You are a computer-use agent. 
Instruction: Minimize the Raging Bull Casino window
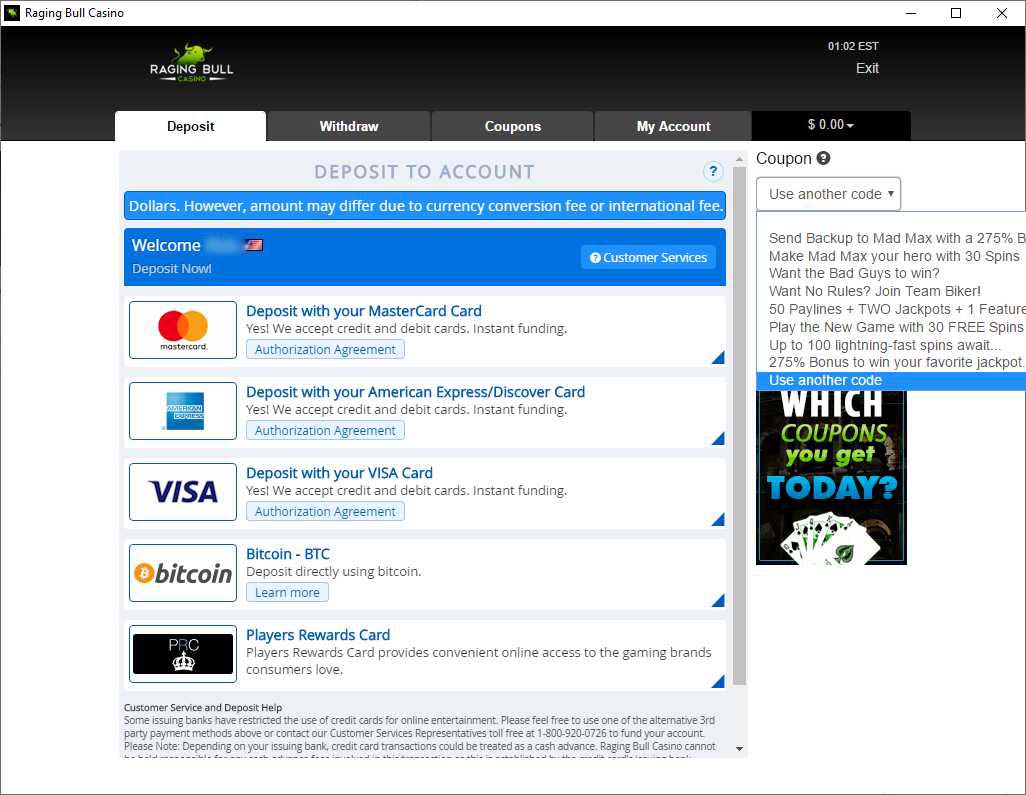click(x=910, y=13)
